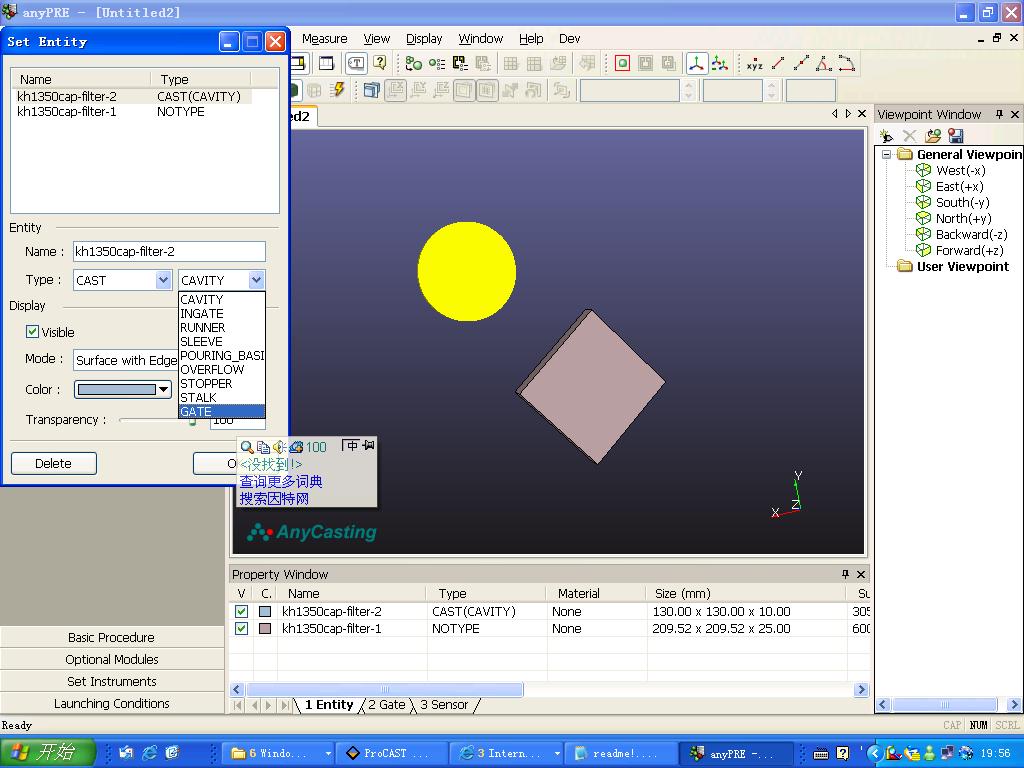Toggle visibility checkbox for kh1350cap-filter-1 row

(241, 628)
